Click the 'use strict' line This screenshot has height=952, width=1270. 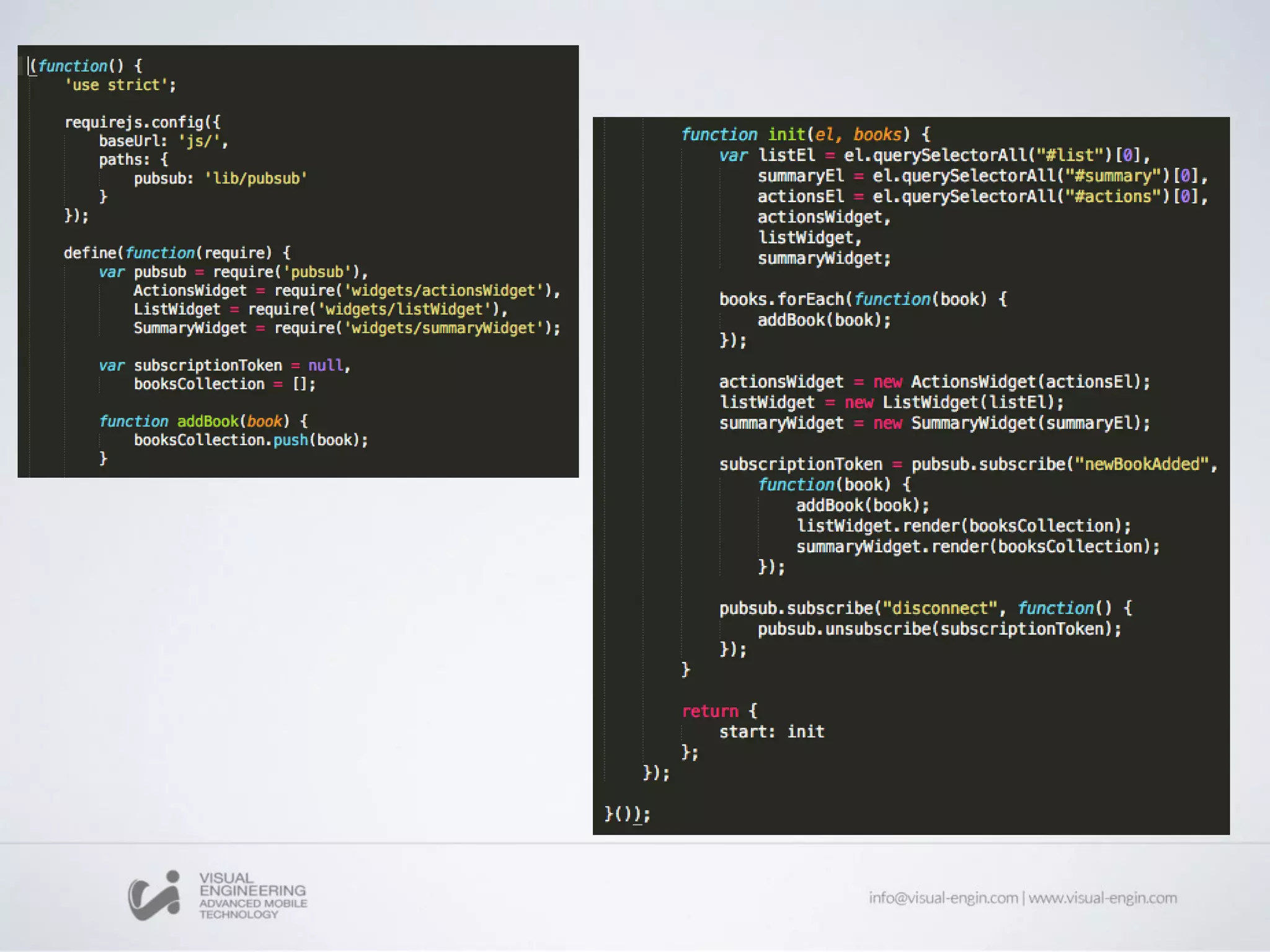pyautogui.click(x=120, y=85)
